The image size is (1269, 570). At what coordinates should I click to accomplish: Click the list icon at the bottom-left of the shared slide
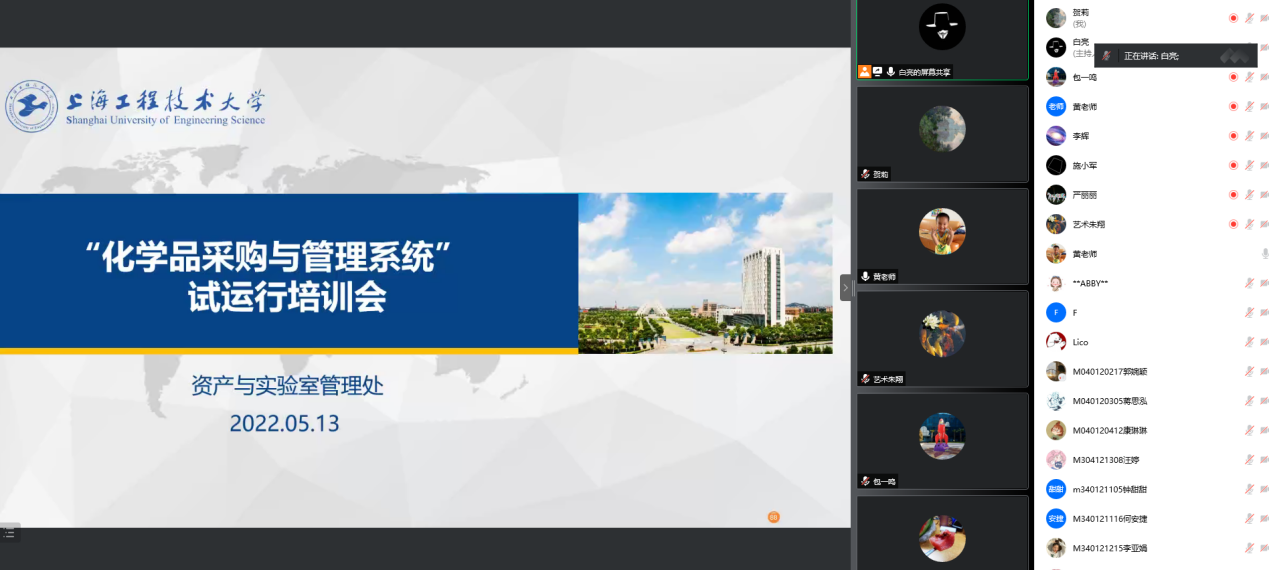click(9, 533)
